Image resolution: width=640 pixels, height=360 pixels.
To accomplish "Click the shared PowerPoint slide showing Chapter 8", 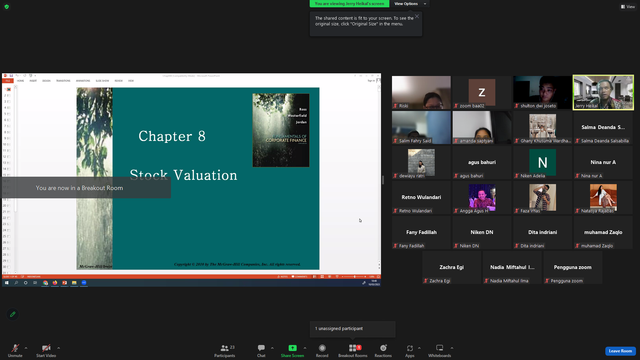I will tap(198, 178).
